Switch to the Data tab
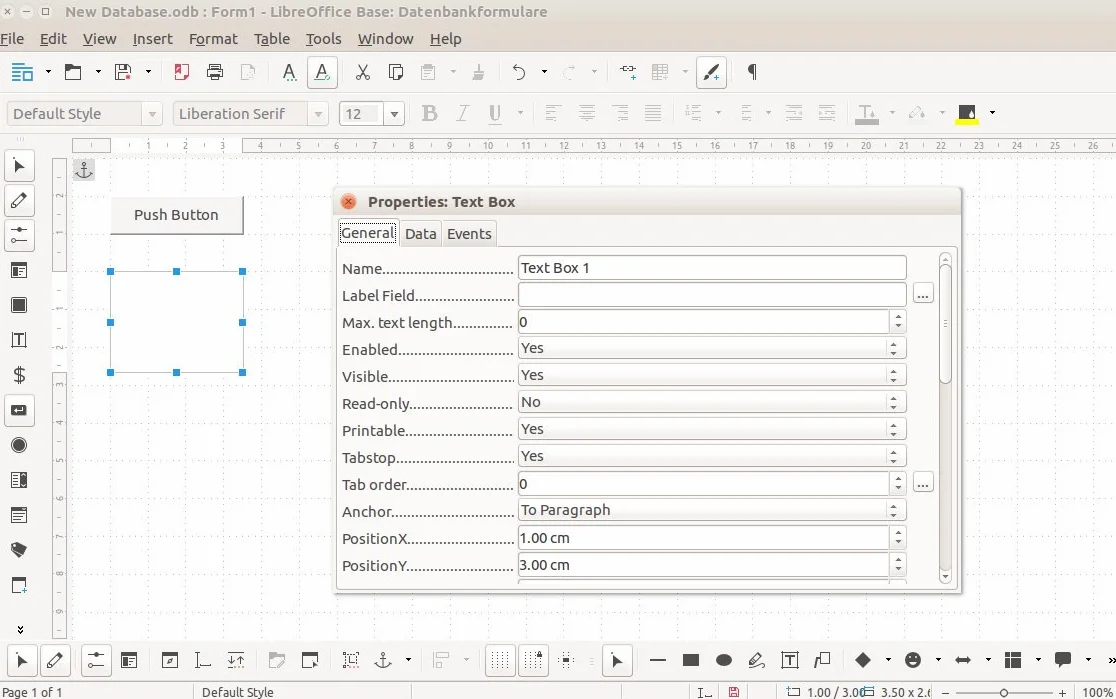This screenshot has width=1116, height=699. tap(421, 233)
